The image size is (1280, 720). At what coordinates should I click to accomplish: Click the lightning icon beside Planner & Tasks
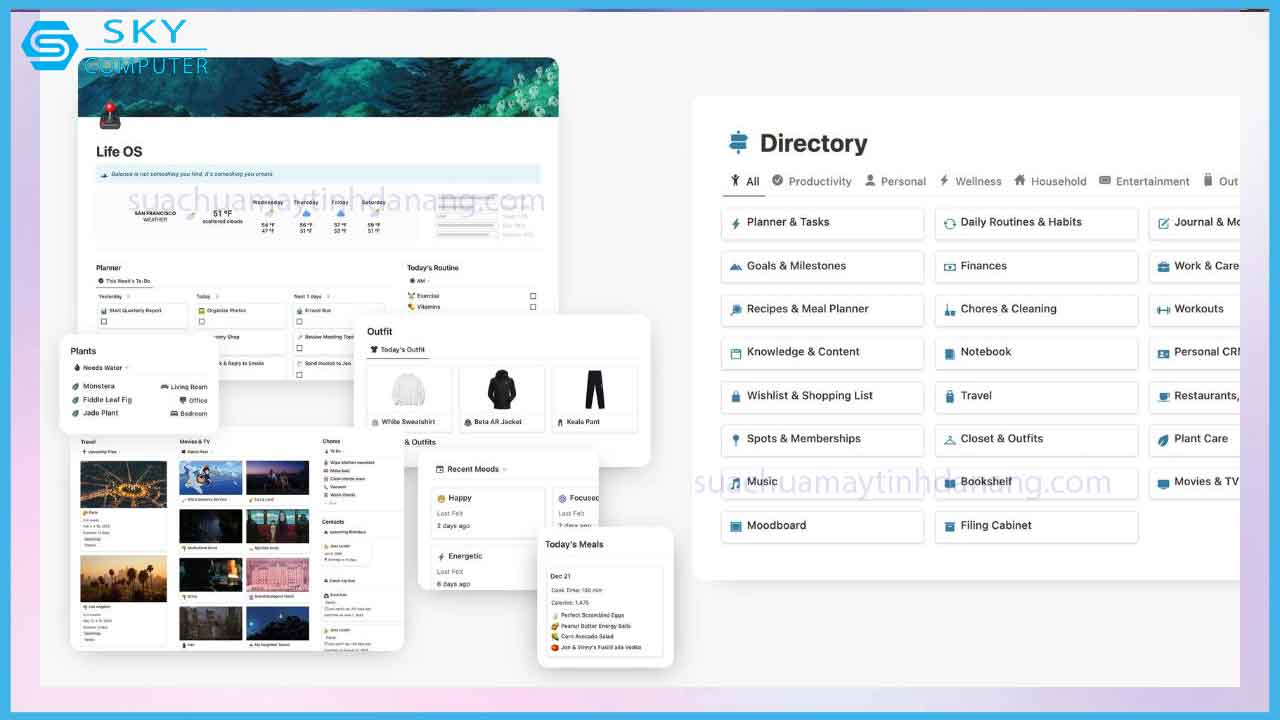[x=736, y=223]
